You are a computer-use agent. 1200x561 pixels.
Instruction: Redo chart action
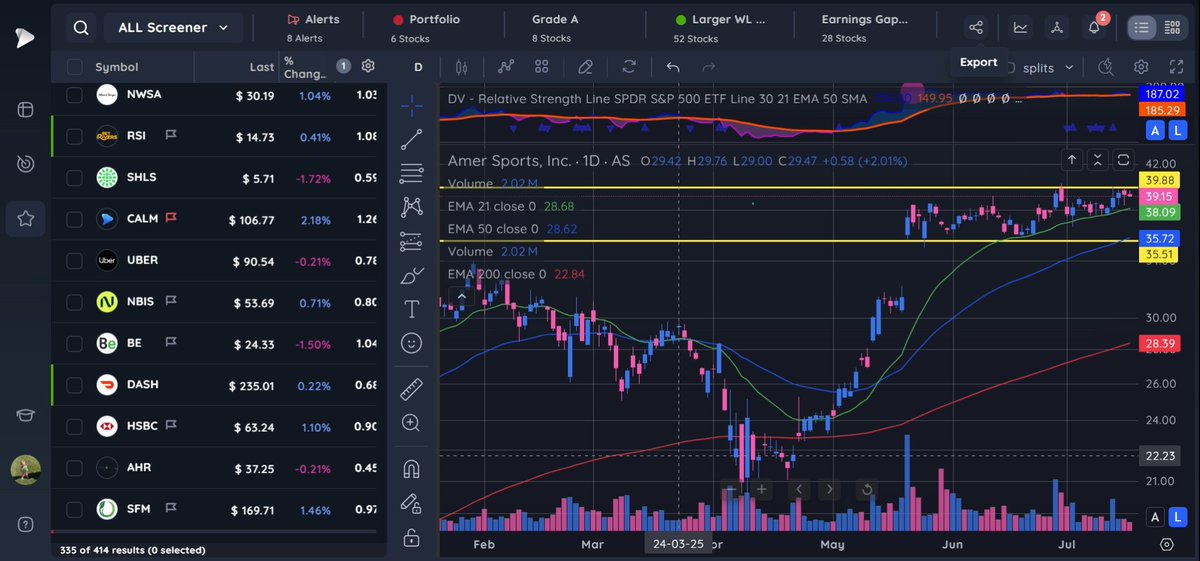[x=708, y=67]
